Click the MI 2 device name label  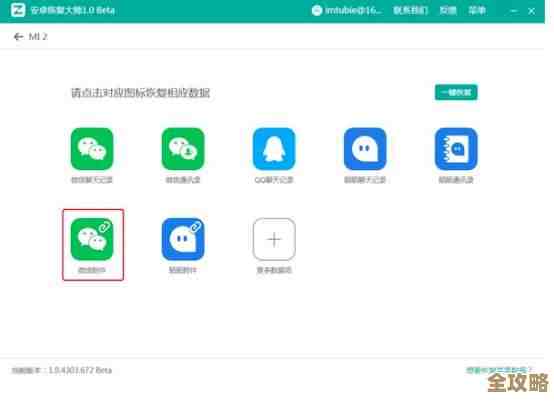click(x=38, y=37)
